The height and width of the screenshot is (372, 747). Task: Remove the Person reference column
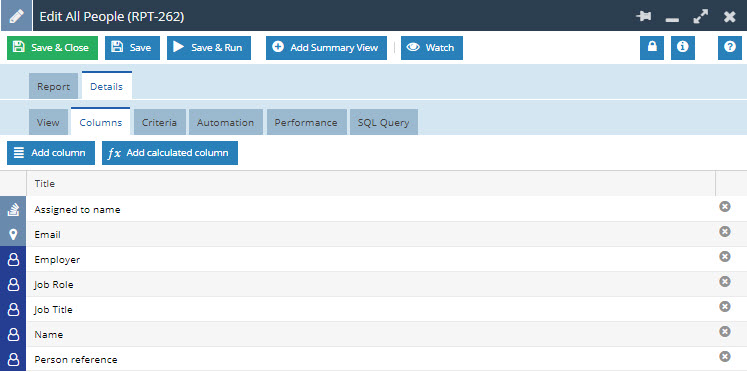tap(725, 356)
